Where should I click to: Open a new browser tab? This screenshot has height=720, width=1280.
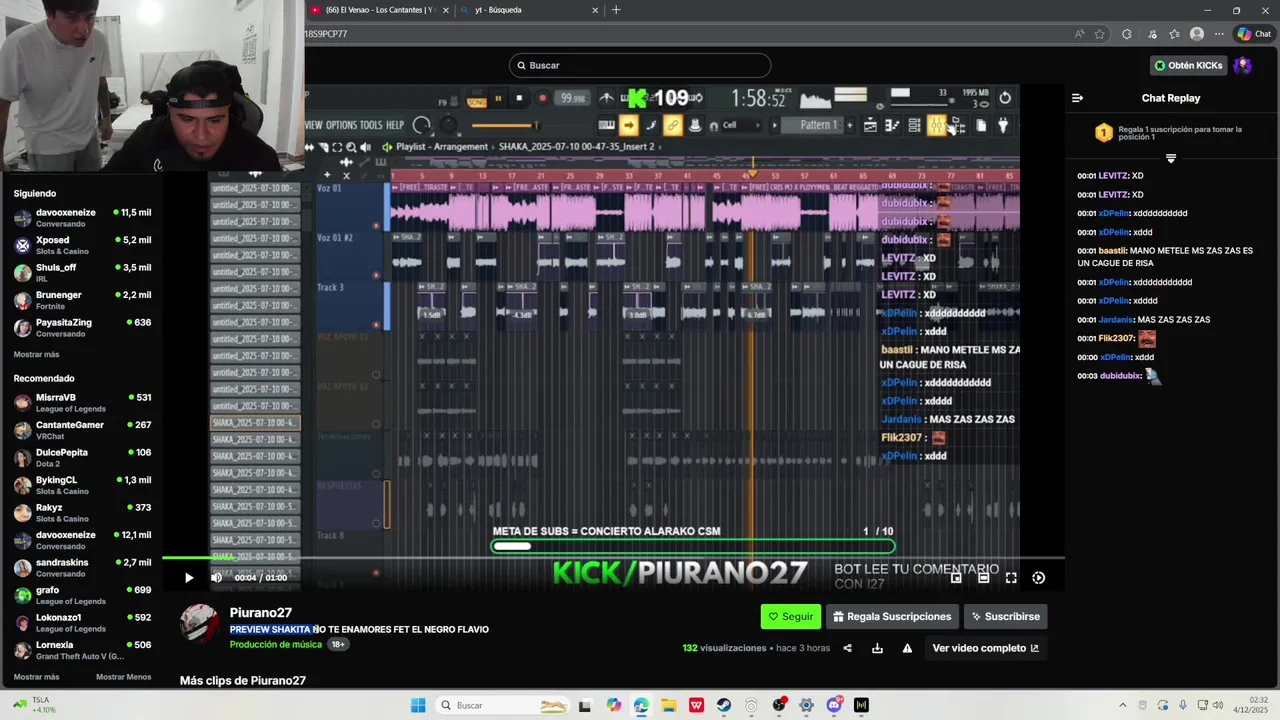point(616,10)
